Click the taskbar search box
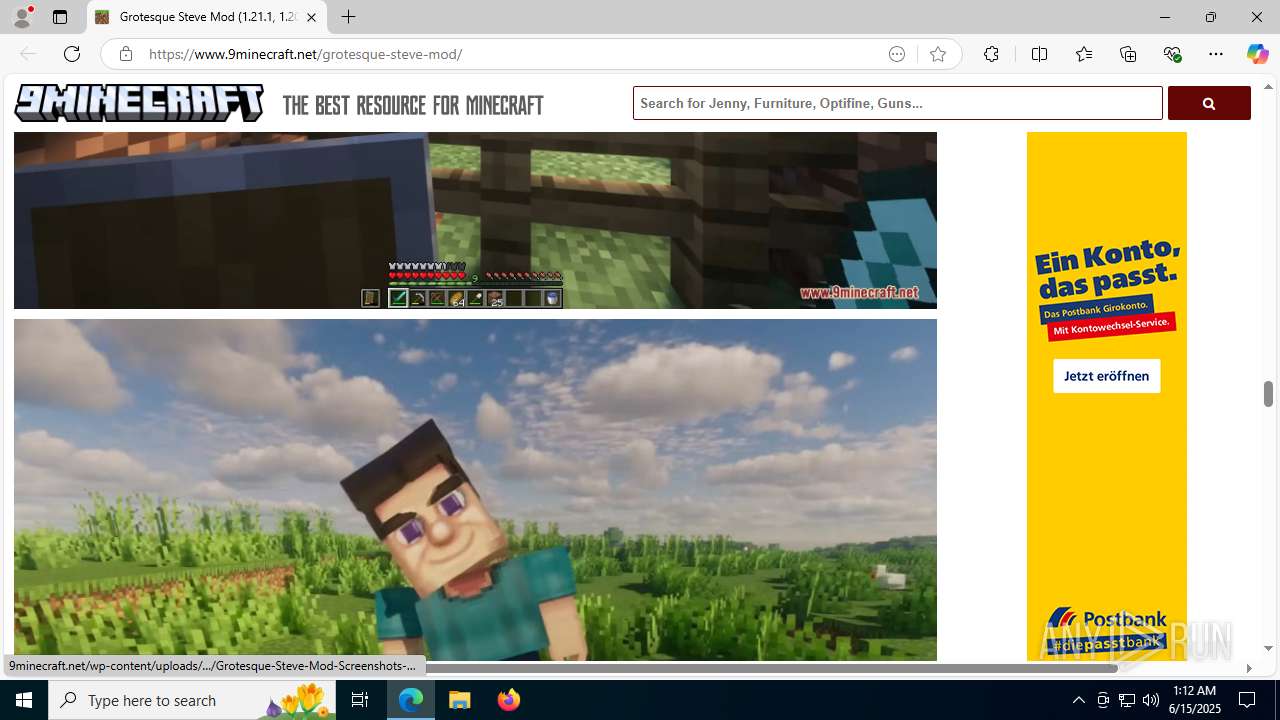Viewport: 1280px width, 720px height. click(192, 700)
